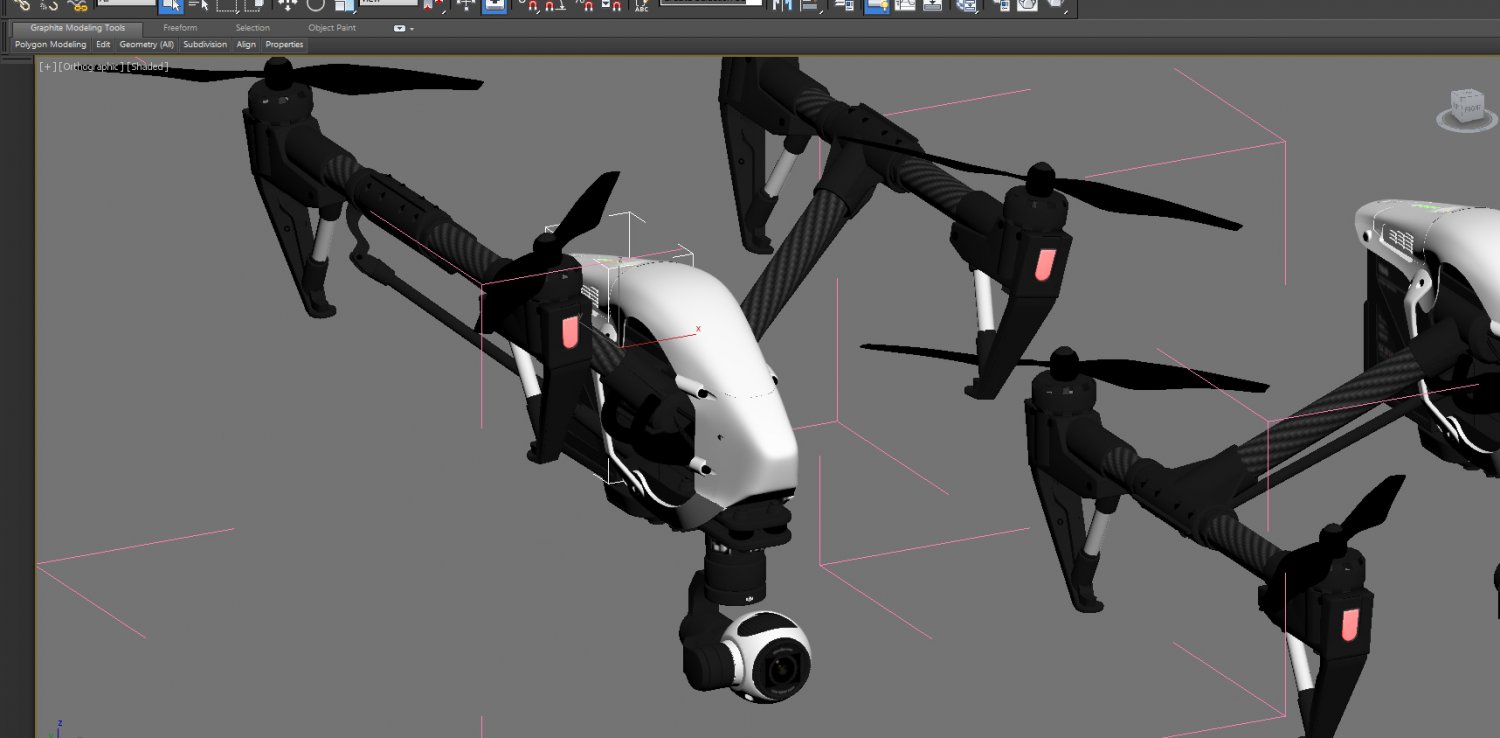The image size is (1500, 738).
Task: Open the Orthographic viewport view menu
Action: [91, 67]
